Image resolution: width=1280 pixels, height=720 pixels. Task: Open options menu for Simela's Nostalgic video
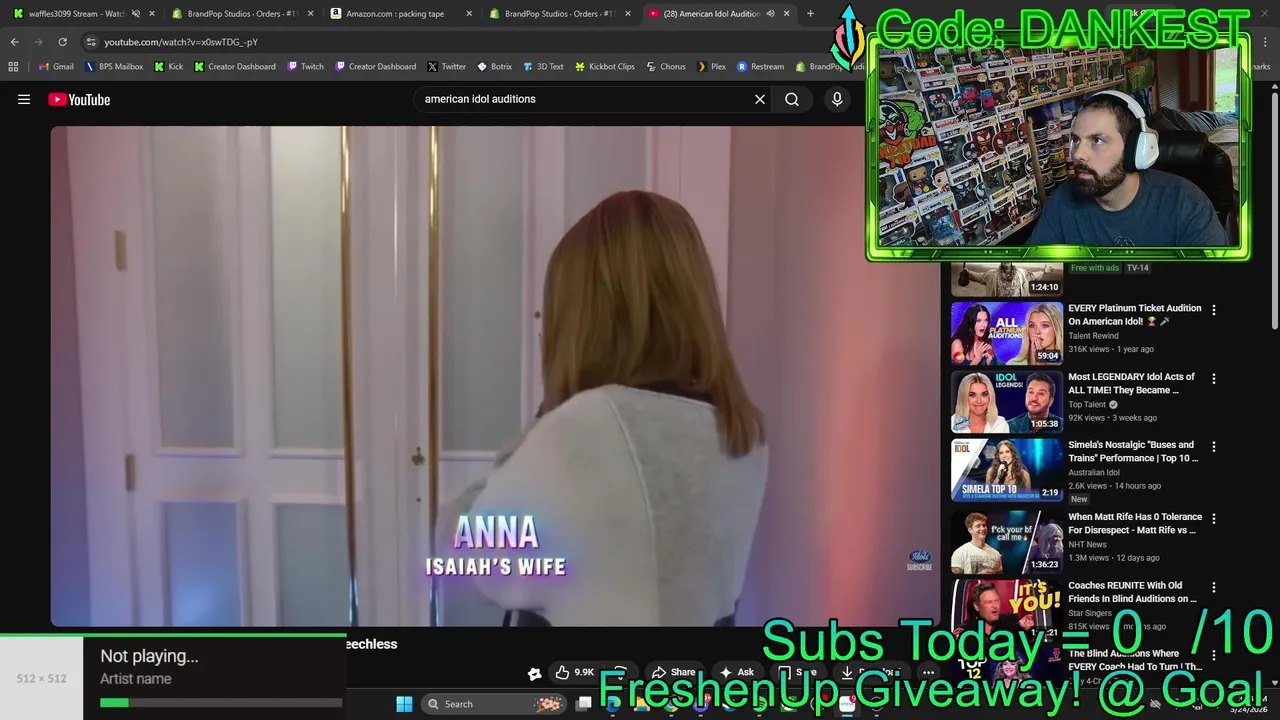1214,447
